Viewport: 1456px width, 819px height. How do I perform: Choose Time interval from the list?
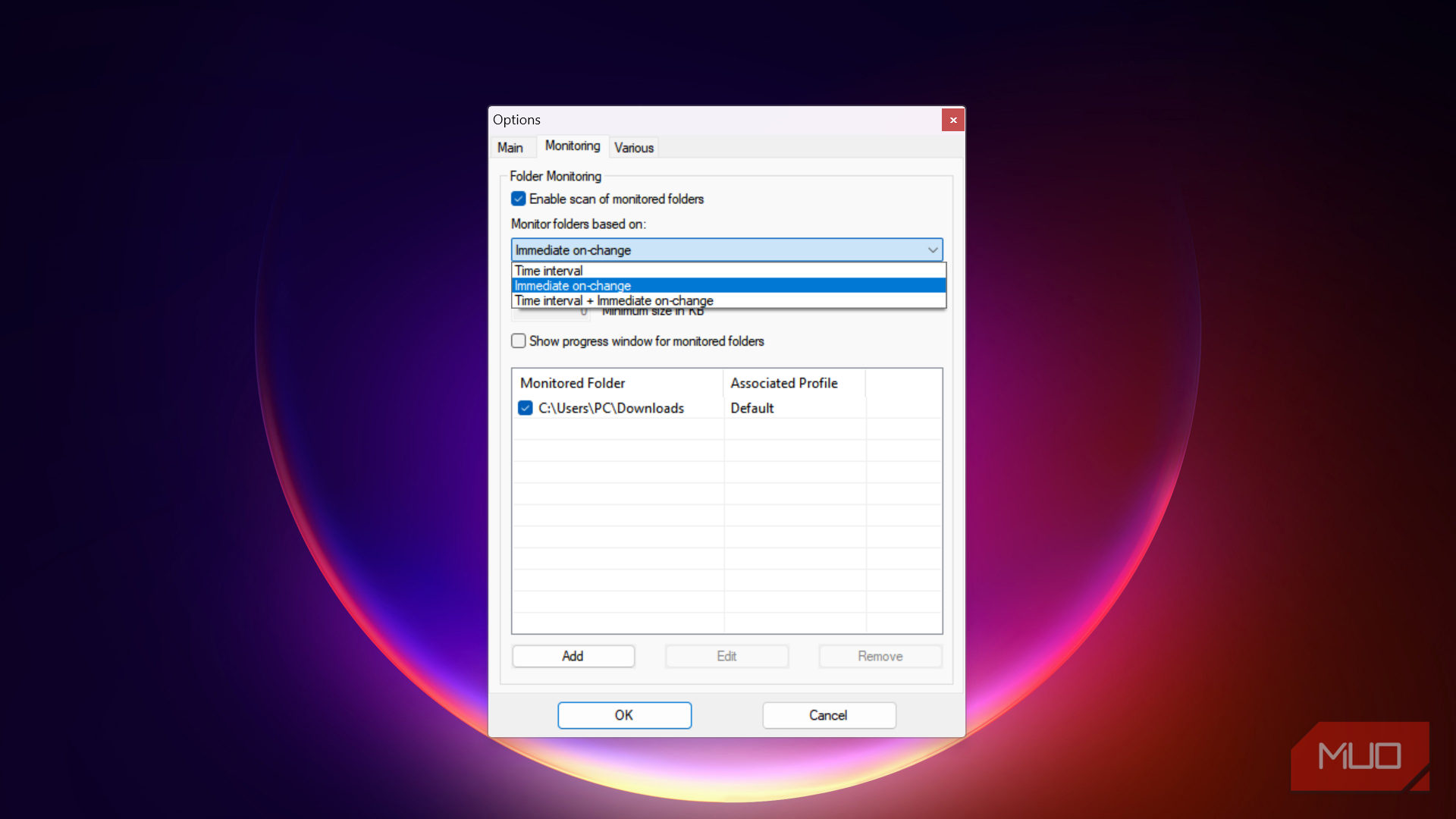[729, 271]
